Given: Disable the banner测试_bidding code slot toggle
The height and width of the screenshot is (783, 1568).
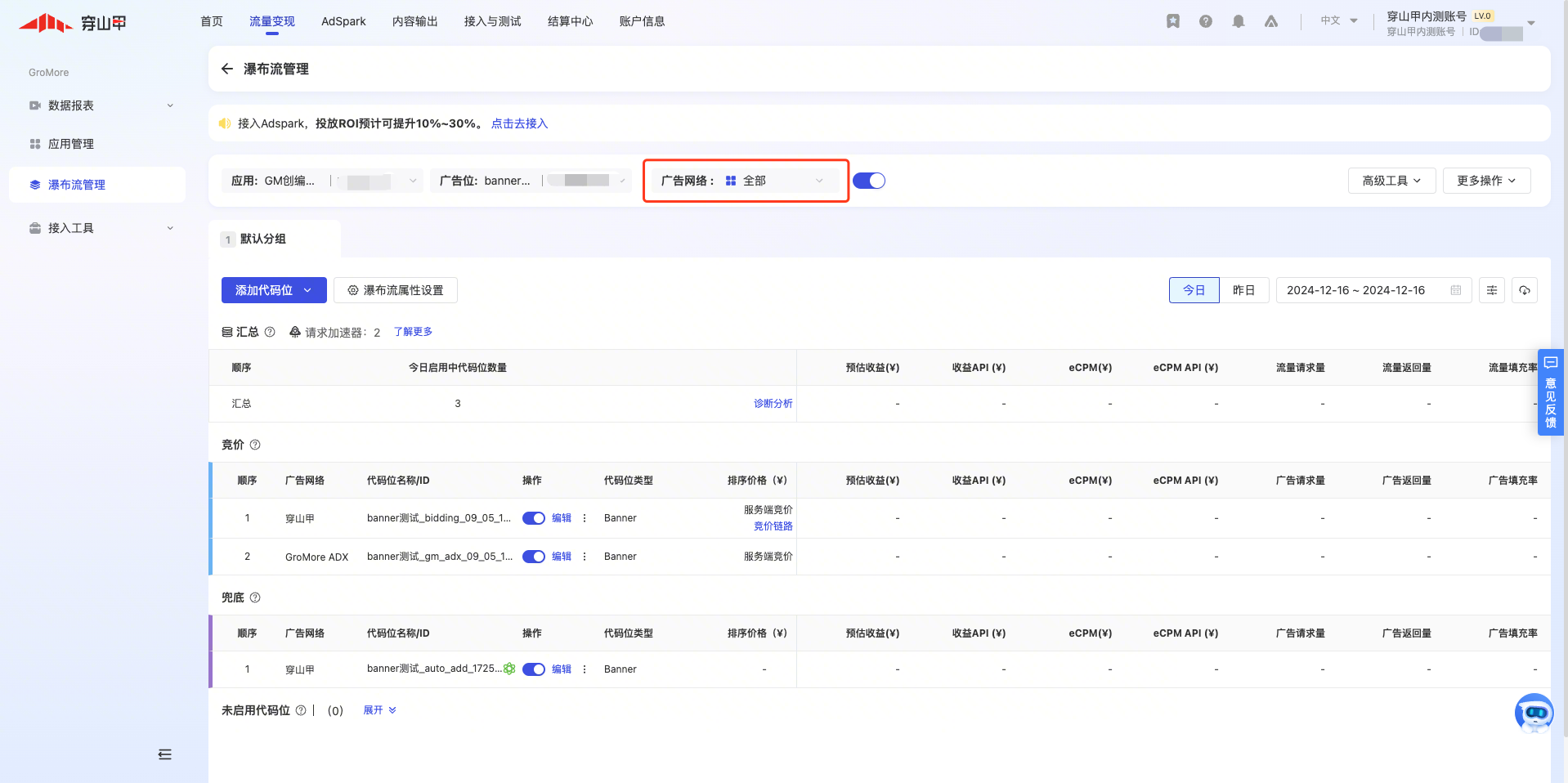Looking at the screenshot, I should (534, 518).
